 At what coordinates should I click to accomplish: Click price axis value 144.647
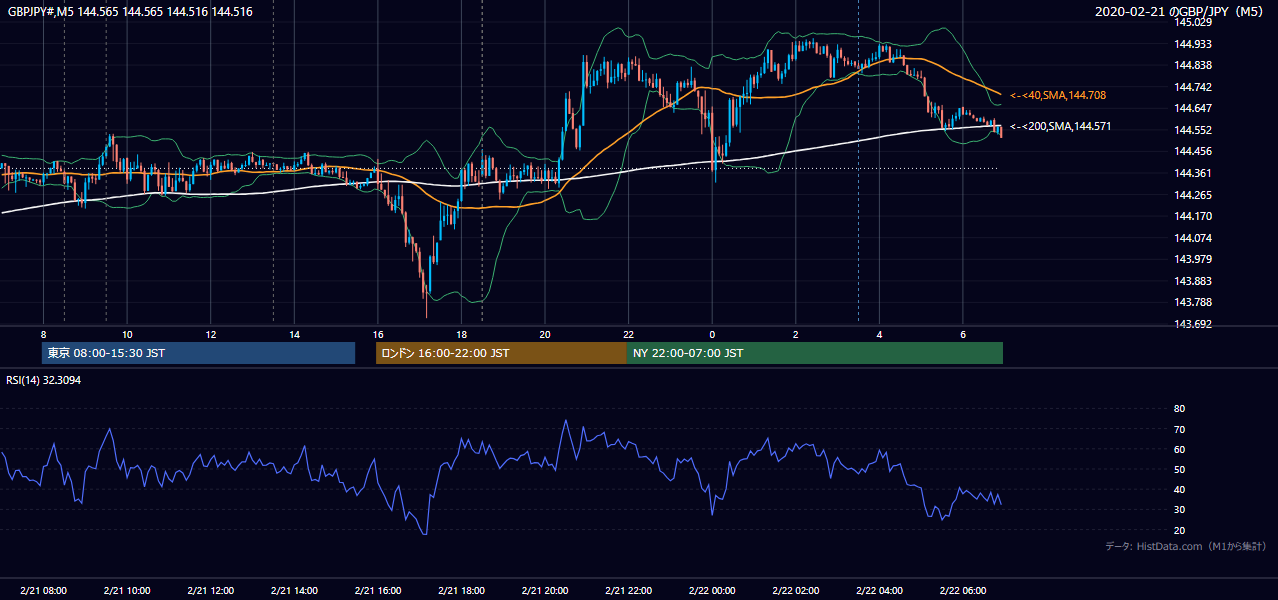pos(1193,108)
